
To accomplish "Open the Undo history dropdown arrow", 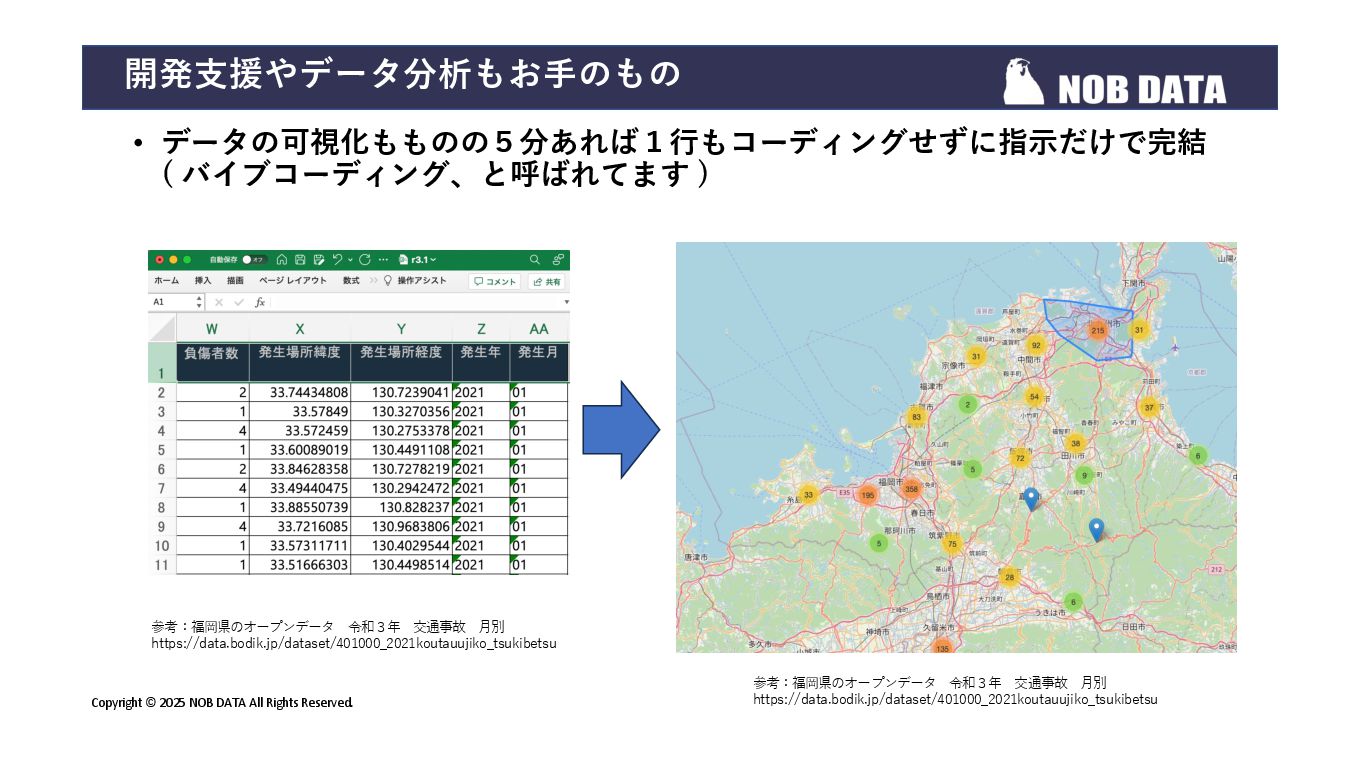I will 349,260.
